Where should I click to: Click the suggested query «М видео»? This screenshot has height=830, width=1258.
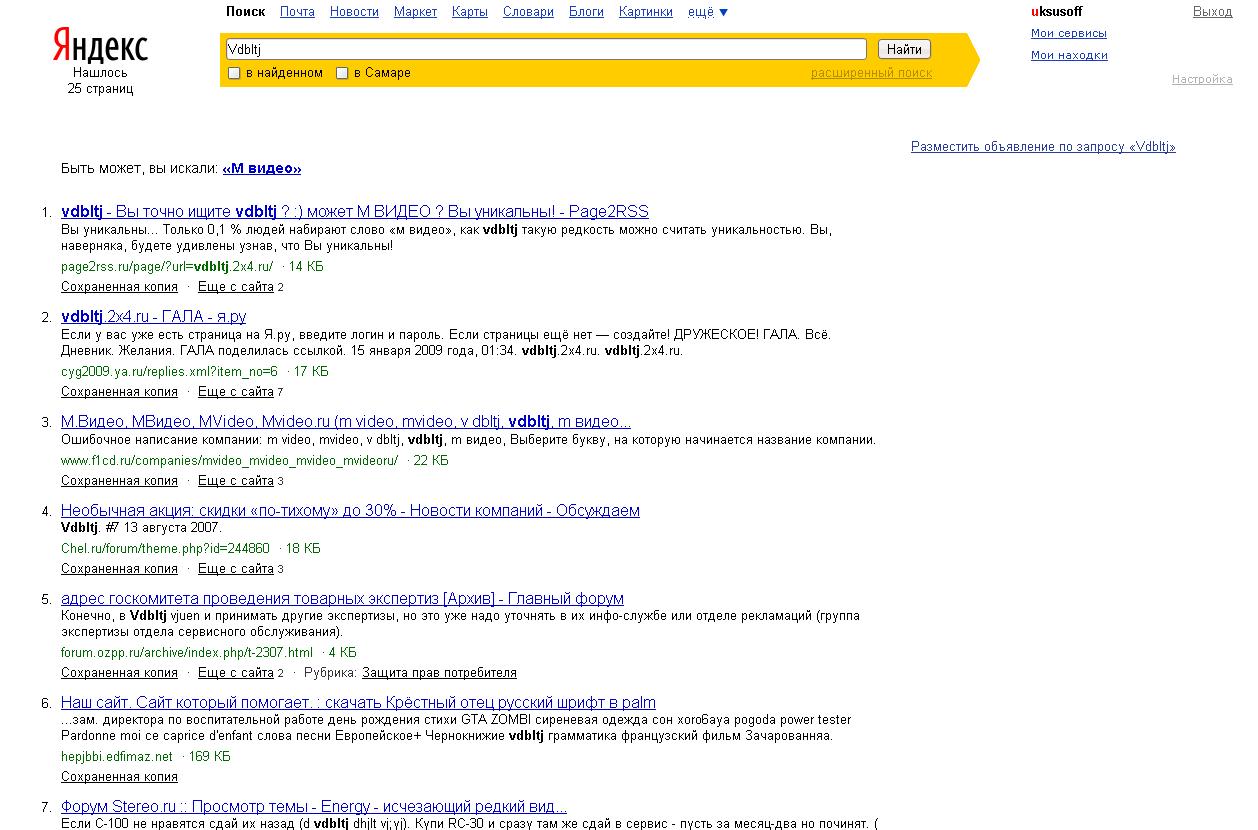(261, 169)
